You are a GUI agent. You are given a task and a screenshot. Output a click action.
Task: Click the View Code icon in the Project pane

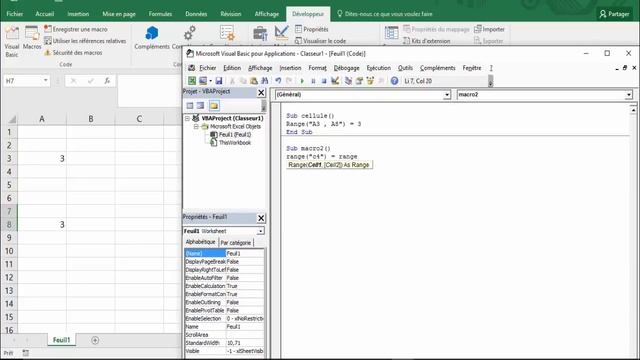coord(190,106)
